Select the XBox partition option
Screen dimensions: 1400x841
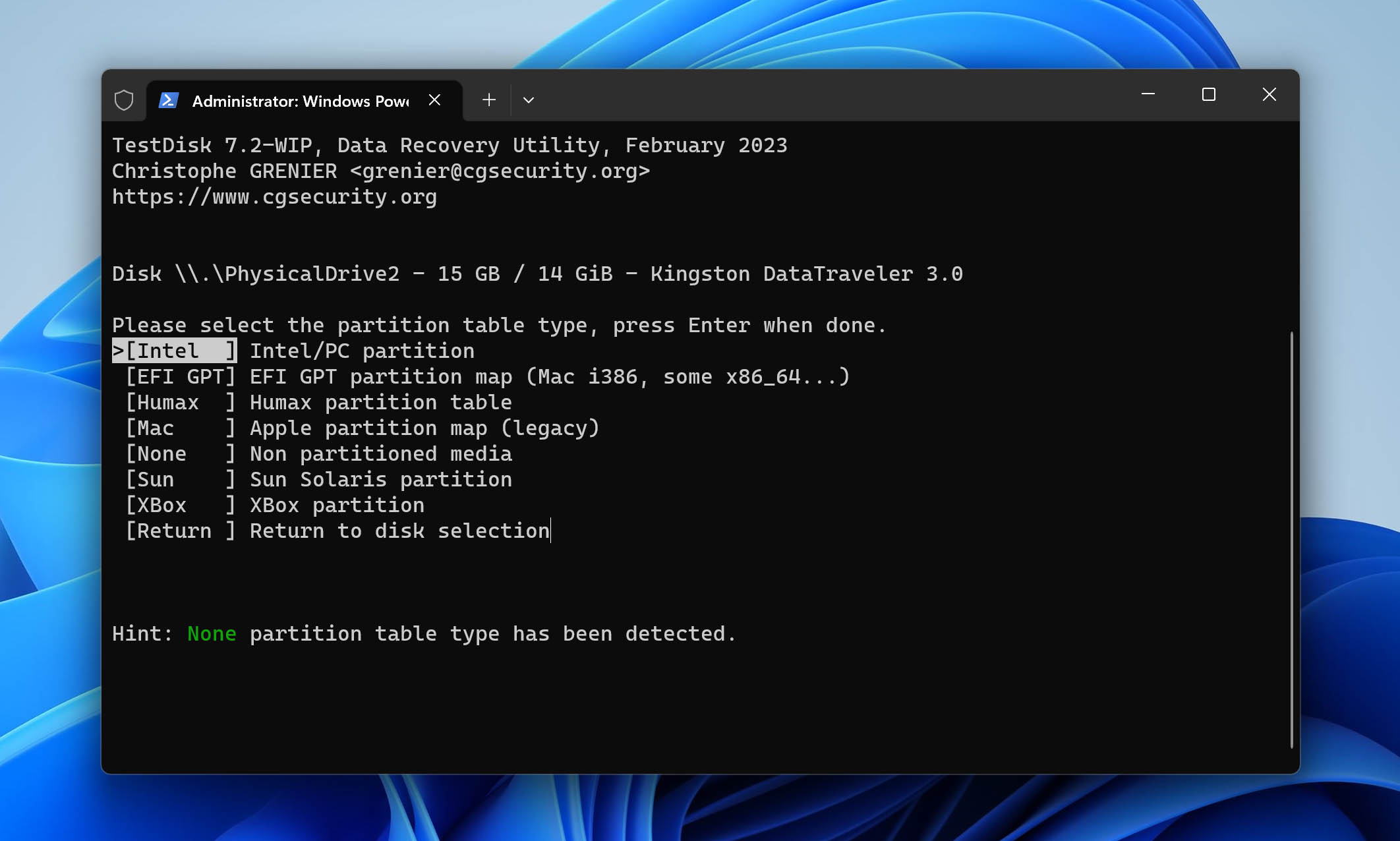(275, 505)
